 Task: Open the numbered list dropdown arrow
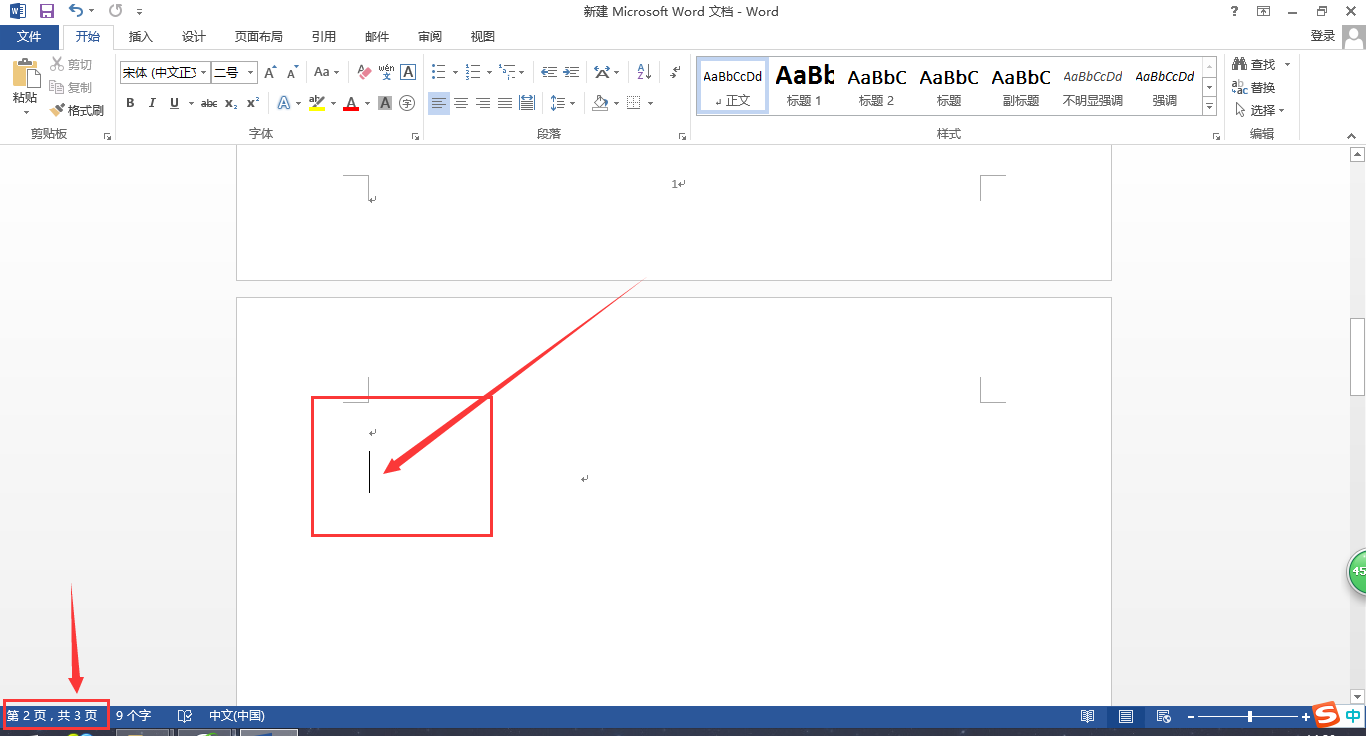tap(489, 72)
